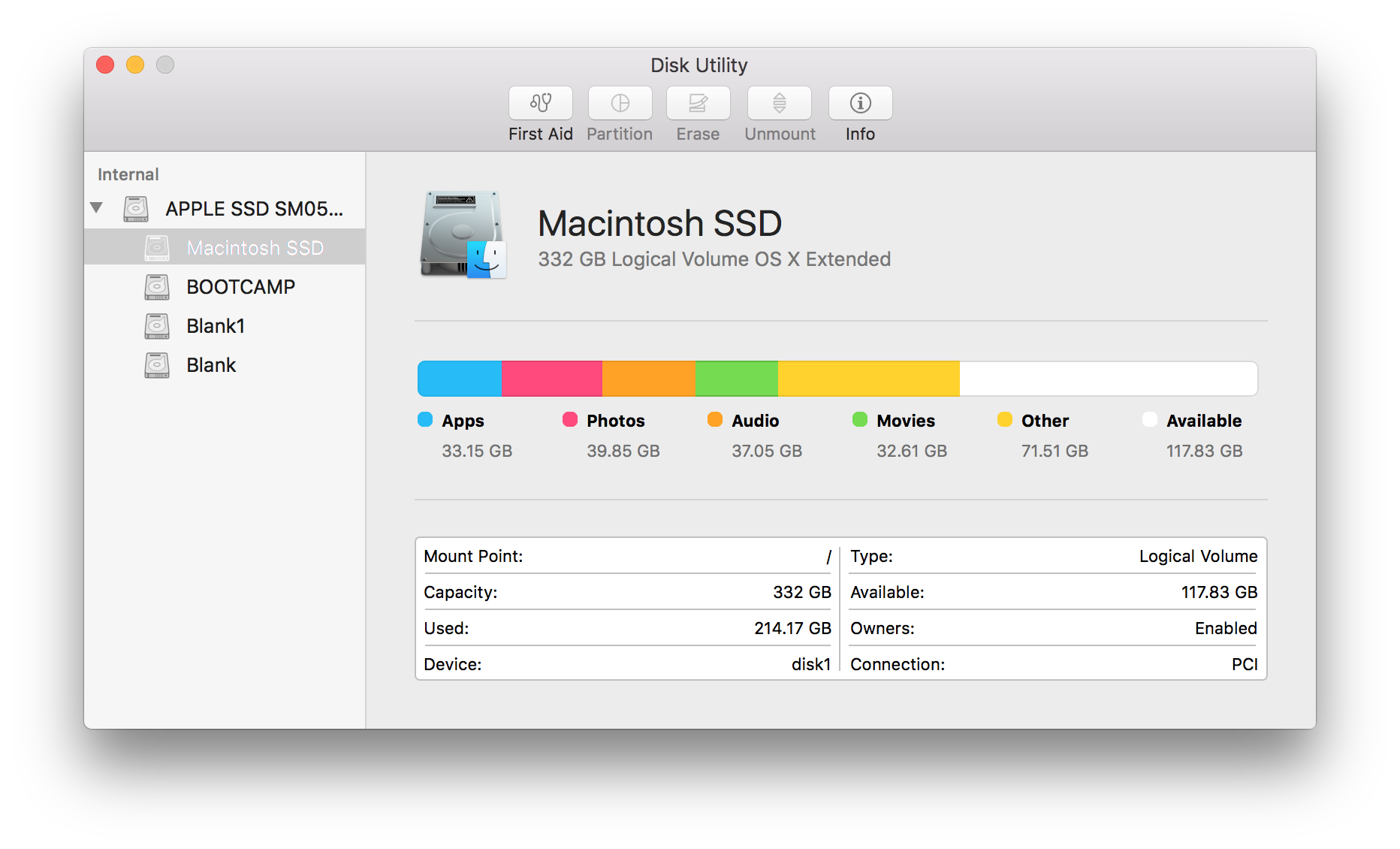Screen dimensions: 1400x849
Task: Click the Erase toolbar icon
Action: pyautogui.click(x=698, y=103)
